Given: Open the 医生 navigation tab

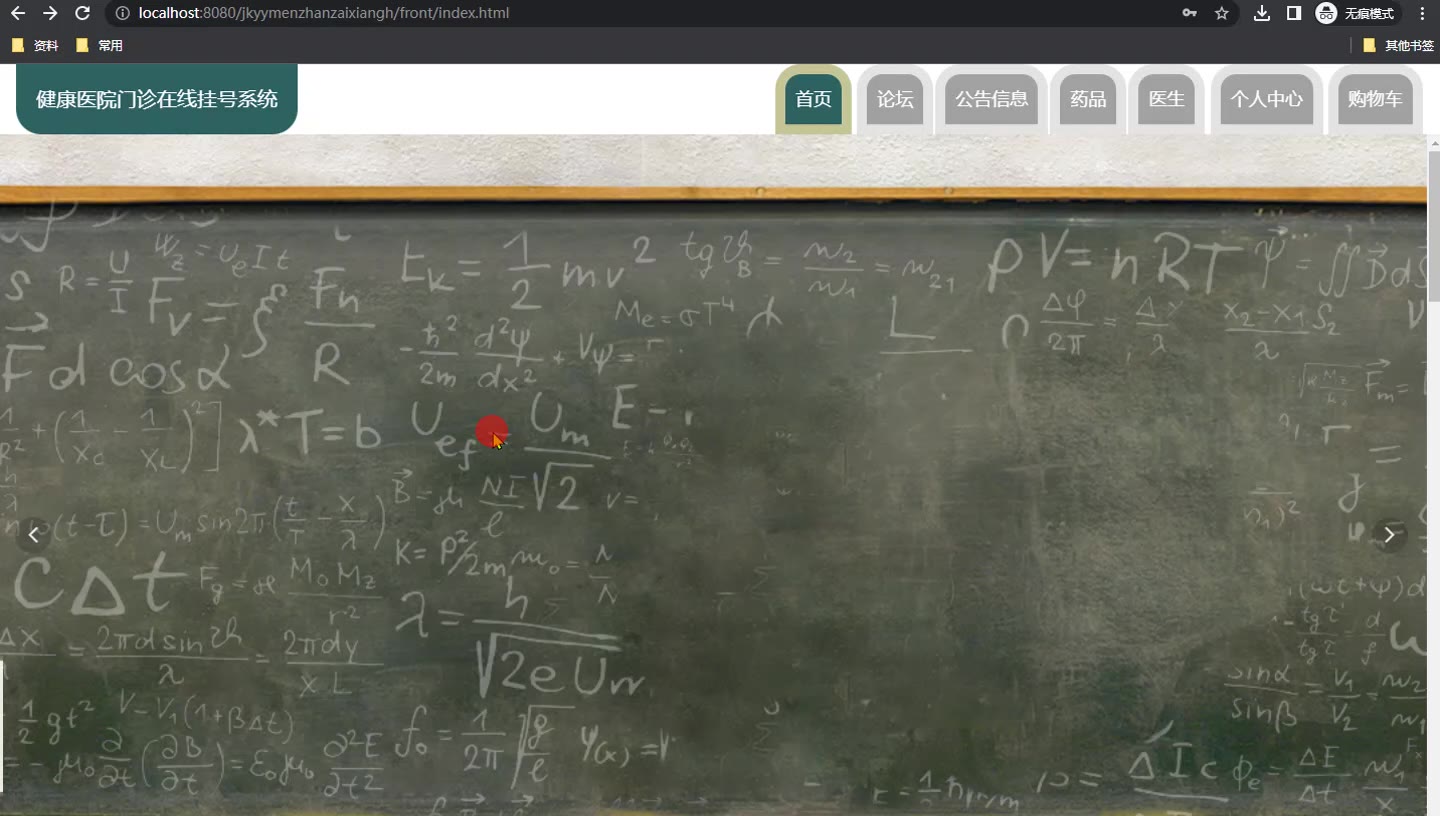Looking at the screenshot, I should click(1167, 99).
